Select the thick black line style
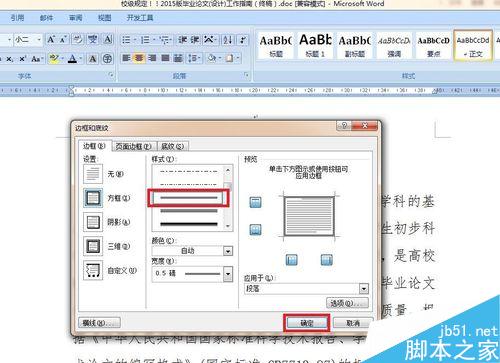 189,224
